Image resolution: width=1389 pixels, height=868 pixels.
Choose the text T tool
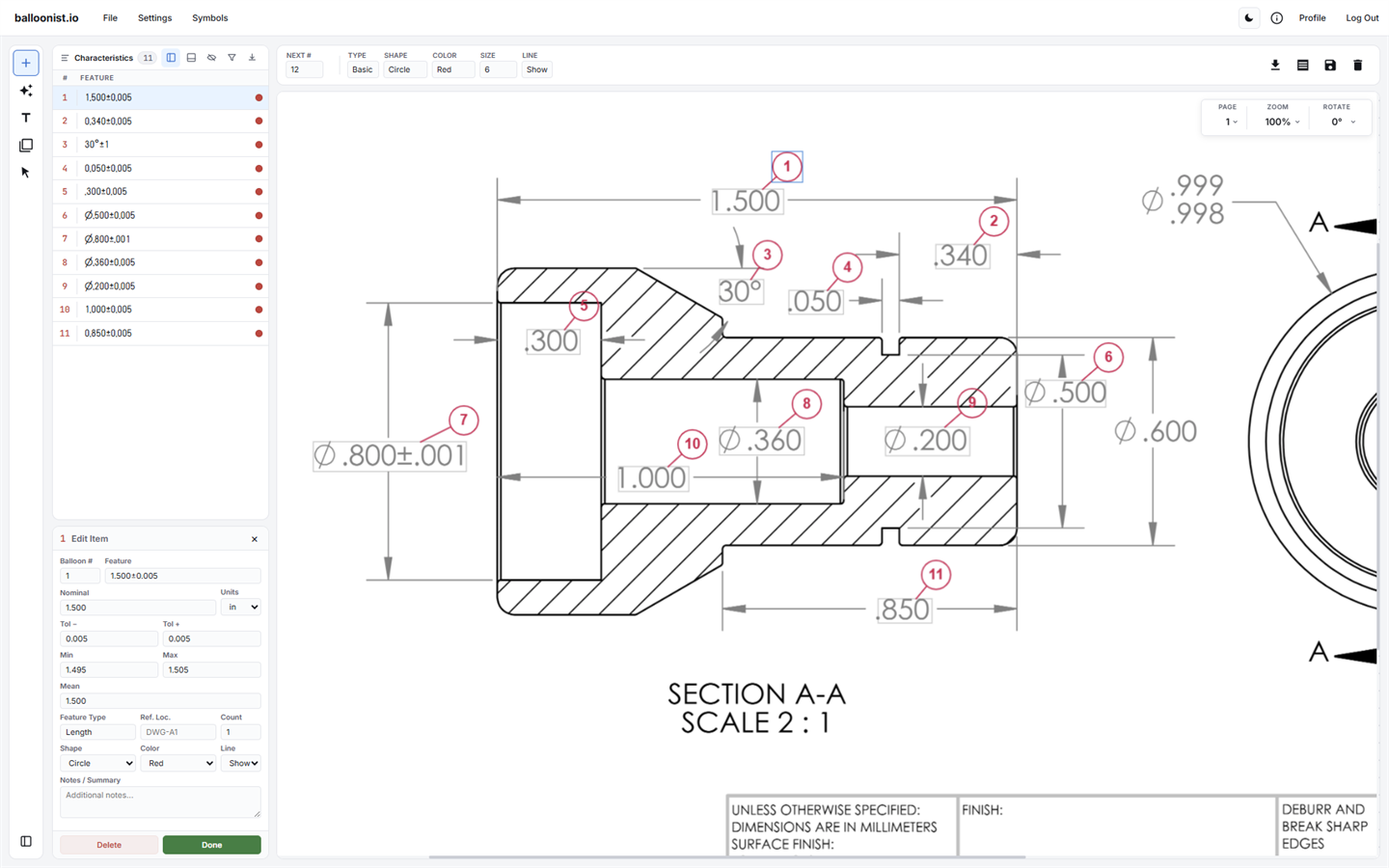pos(26,118)
